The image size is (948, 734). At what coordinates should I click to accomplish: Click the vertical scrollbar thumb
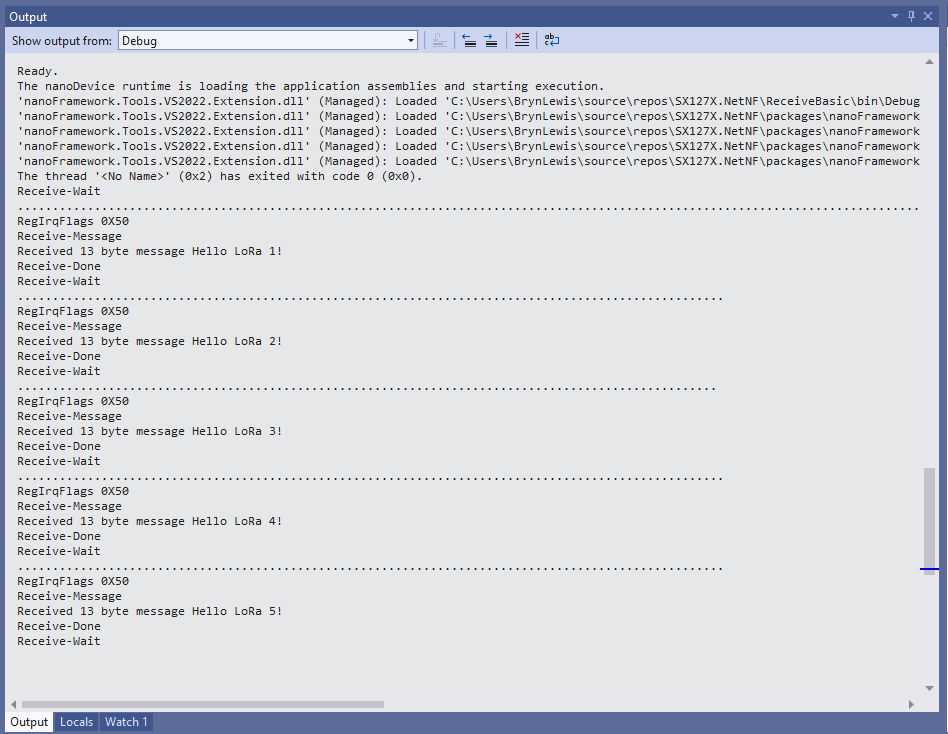pyautogui.click(x=930, y=520)
